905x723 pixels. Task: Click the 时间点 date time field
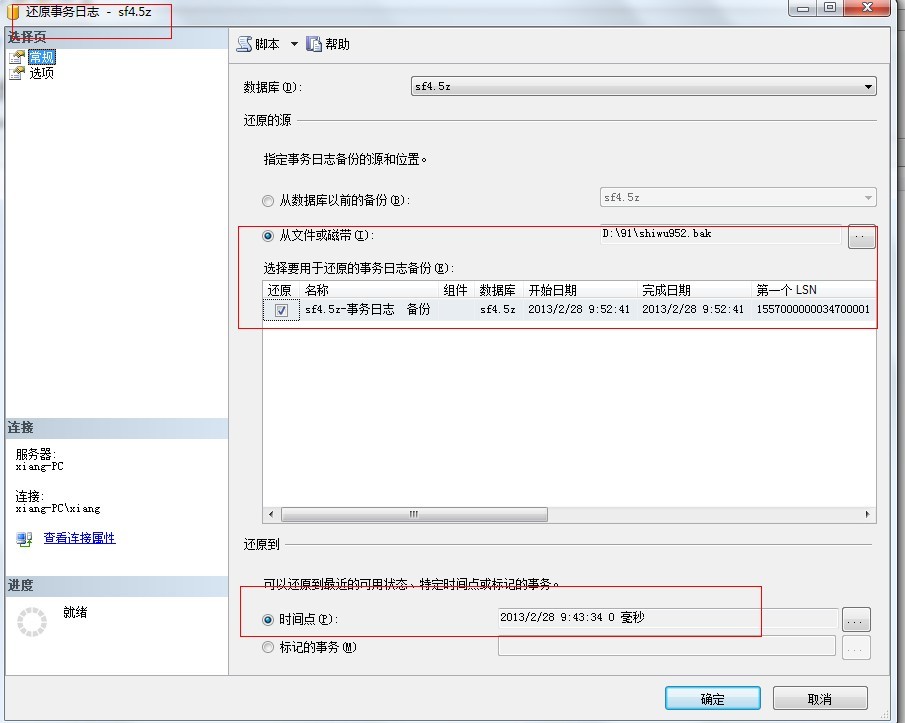coord(667,617)
